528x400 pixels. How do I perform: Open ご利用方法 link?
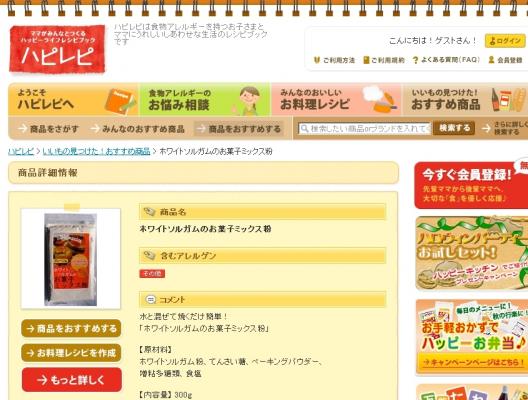tap(334, 60)
